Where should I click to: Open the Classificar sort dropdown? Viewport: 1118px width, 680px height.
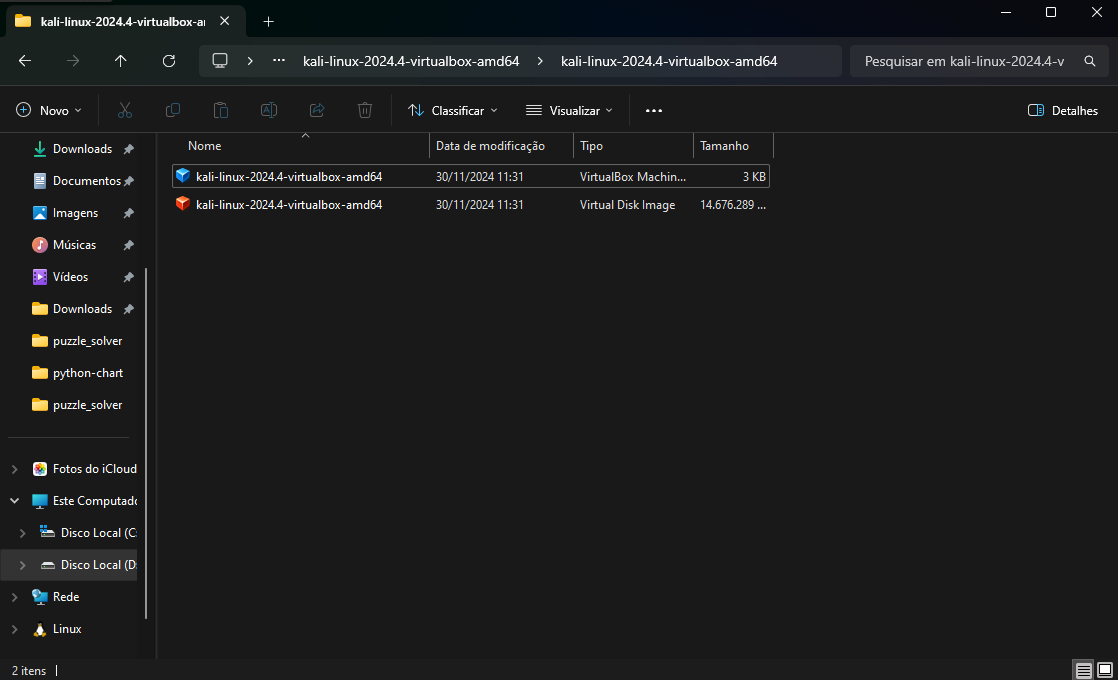pos(452,110)
